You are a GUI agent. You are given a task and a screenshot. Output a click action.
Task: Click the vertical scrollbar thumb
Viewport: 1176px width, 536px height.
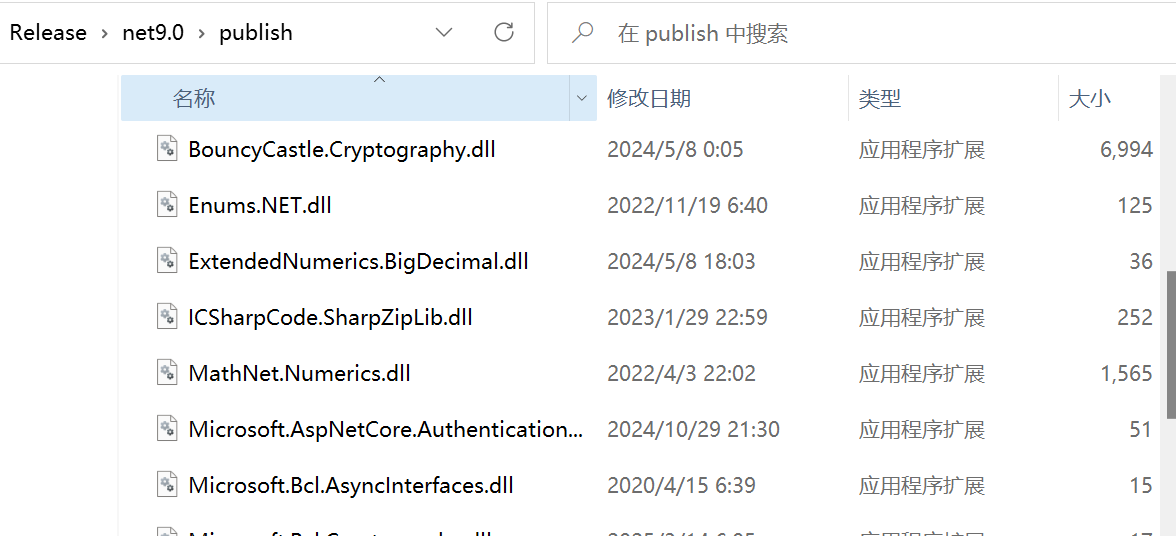click(x=1171, y=345)
